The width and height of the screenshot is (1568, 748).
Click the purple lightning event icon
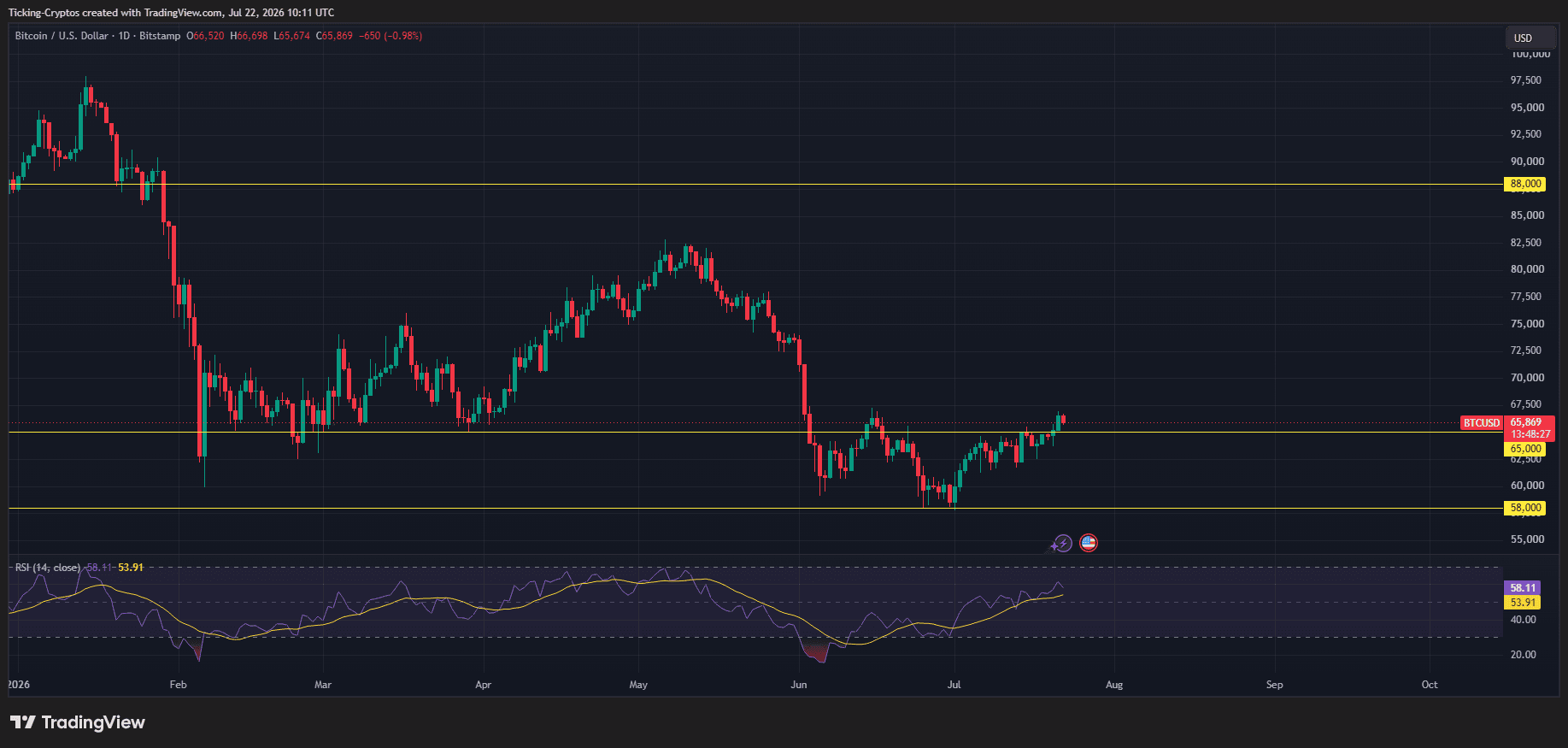1062,543
